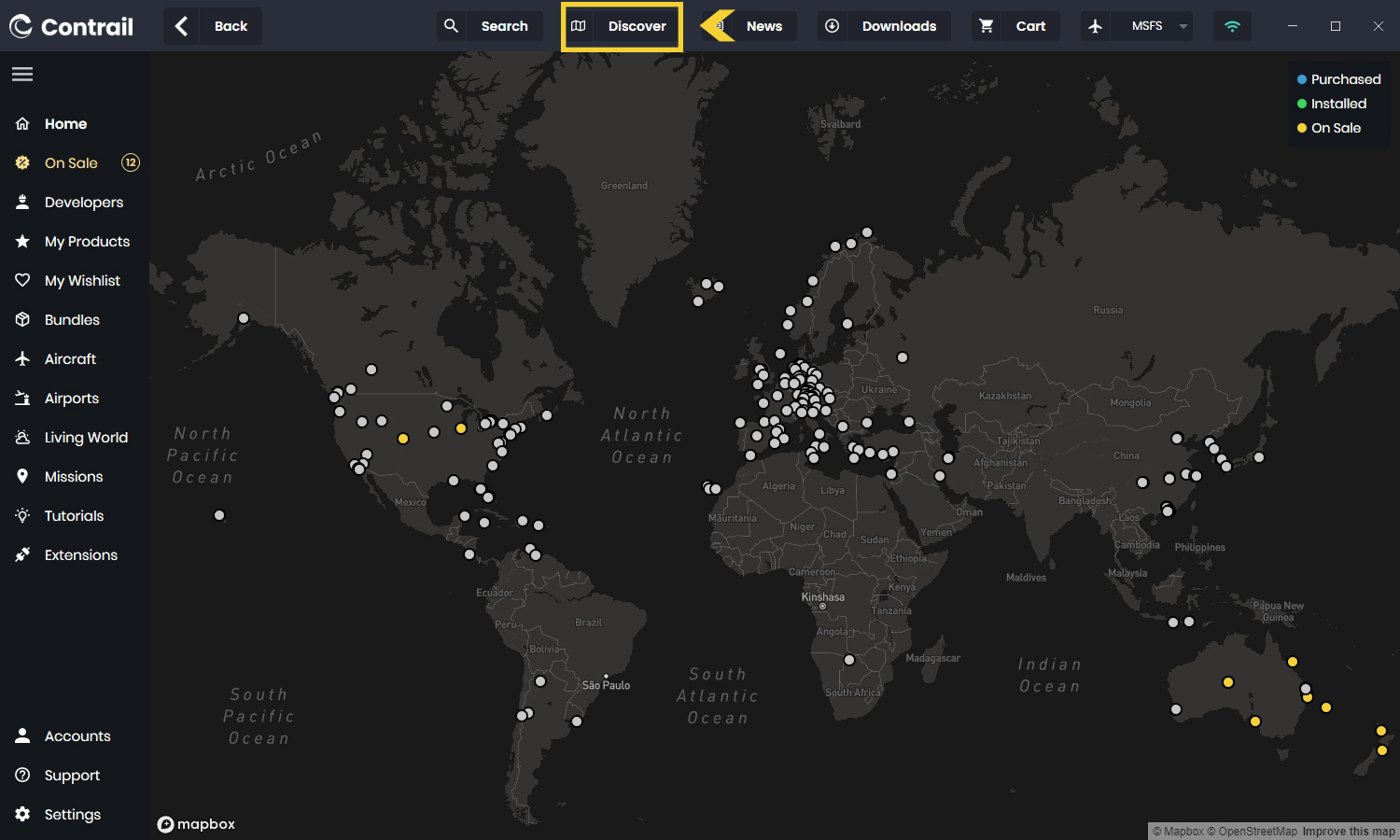1400x840 pixels.
Task: Click the magnifier Search icon
Action: (452, 26)
